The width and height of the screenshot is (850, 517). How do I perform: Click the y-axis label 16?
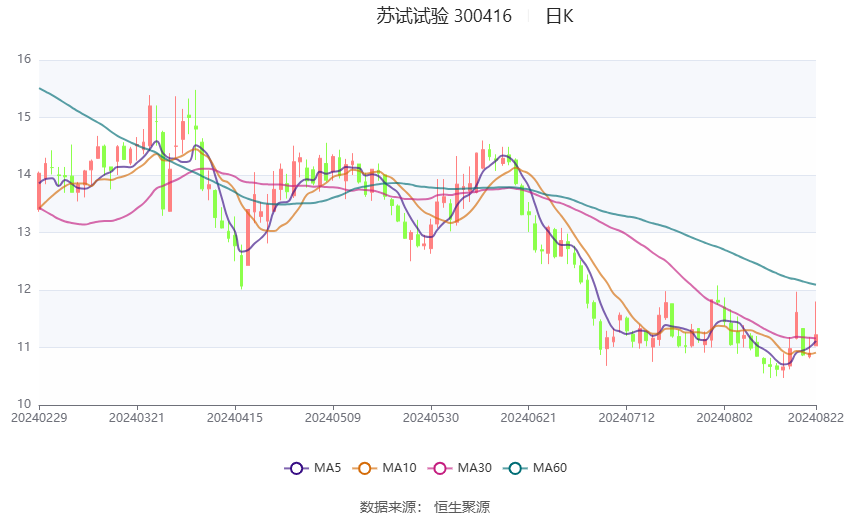24,59
